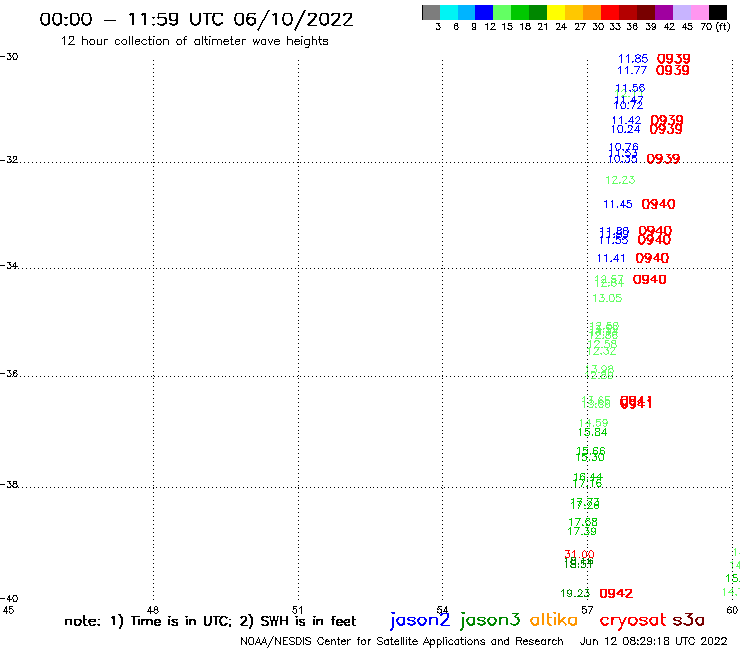Click the longitude axis label 60

tap(732, 610)
